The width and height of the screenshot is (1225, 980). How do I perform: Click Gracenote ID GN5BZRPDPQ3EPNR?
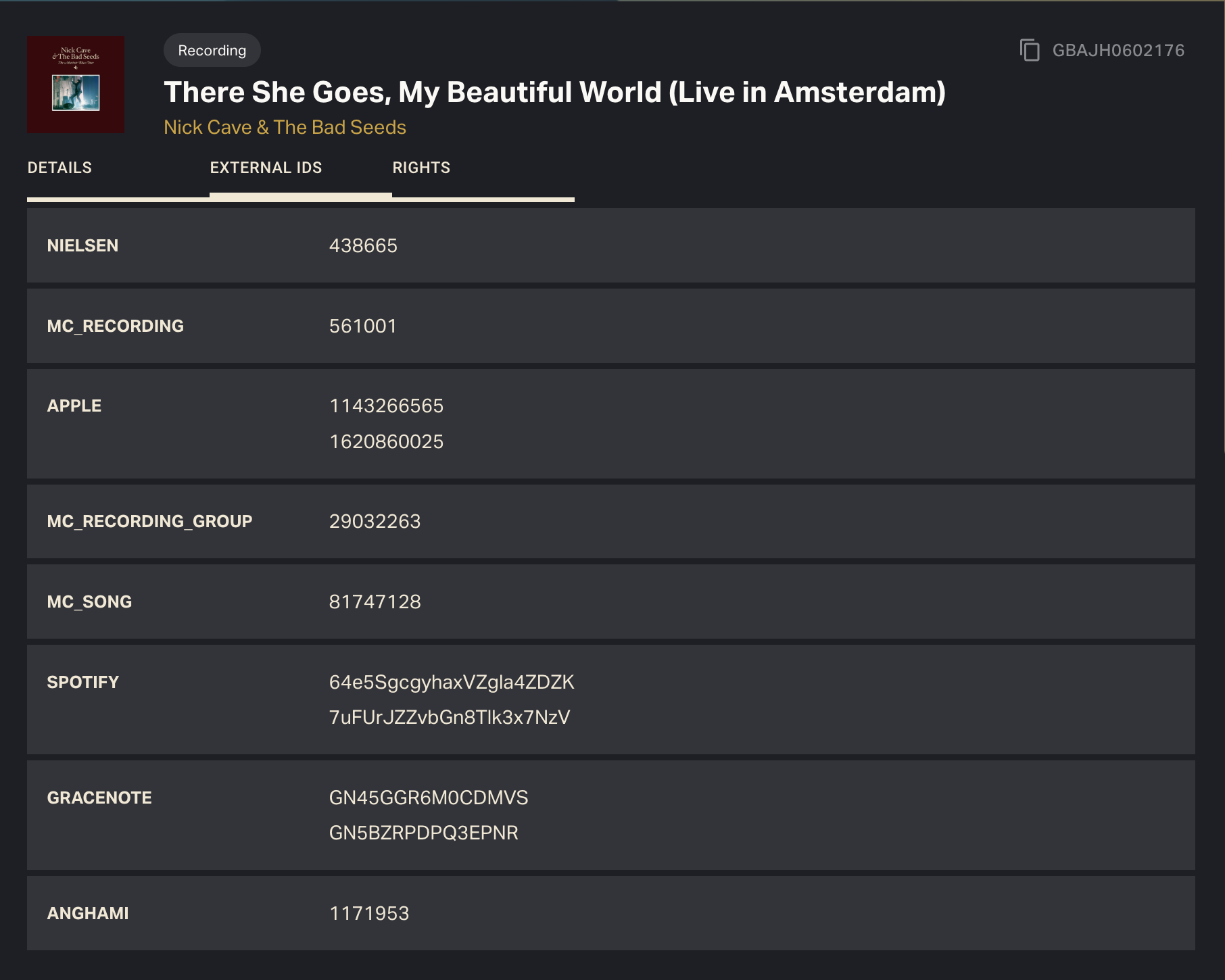423,833
